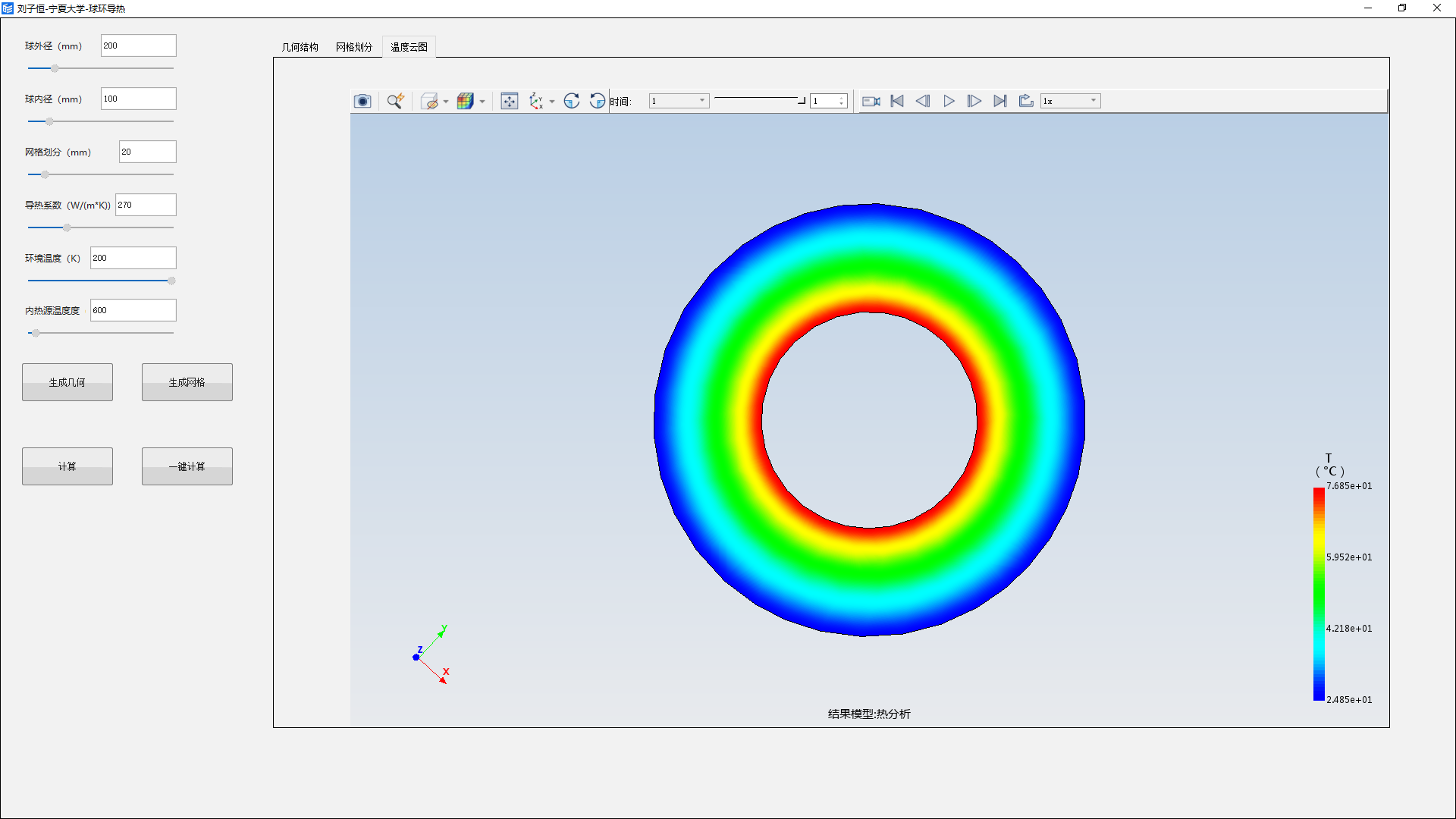Click the quick zoom magnifier icon
This screenshot has height=819, width=1456.
[x=395, y=101]
